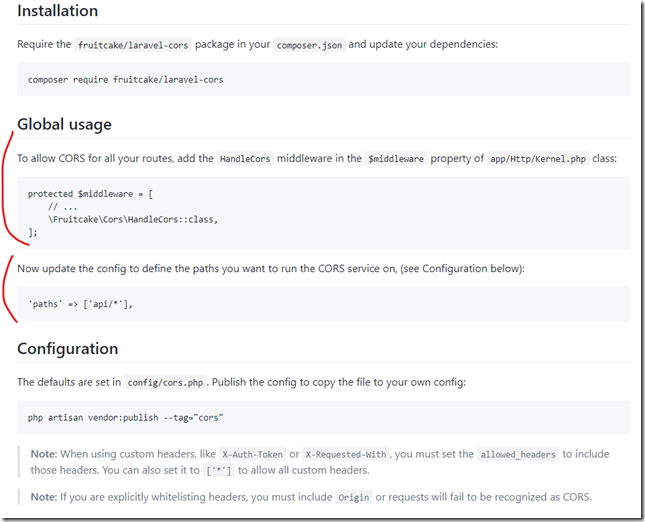
Task: Click the HandleCors inline code label
Action: (x=249, y=158)
